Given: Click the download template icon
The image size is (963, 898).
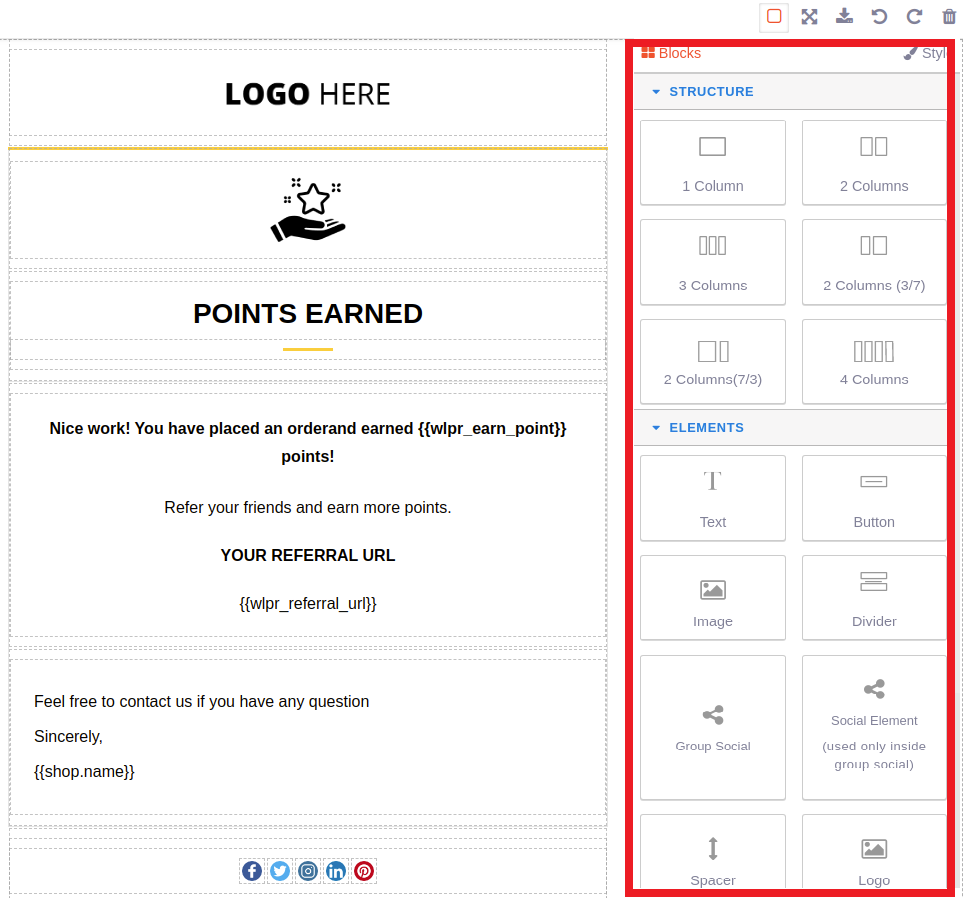Looking at the screenshot, I should click(x=845, y=17).
